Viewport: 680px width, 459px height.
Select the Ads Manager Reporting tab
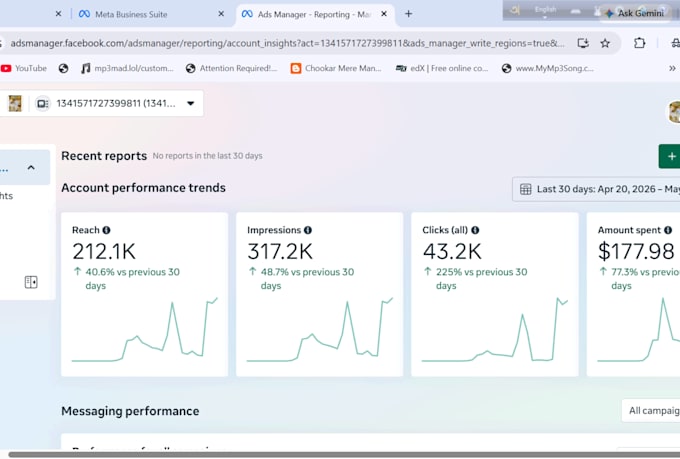point(313,14)
